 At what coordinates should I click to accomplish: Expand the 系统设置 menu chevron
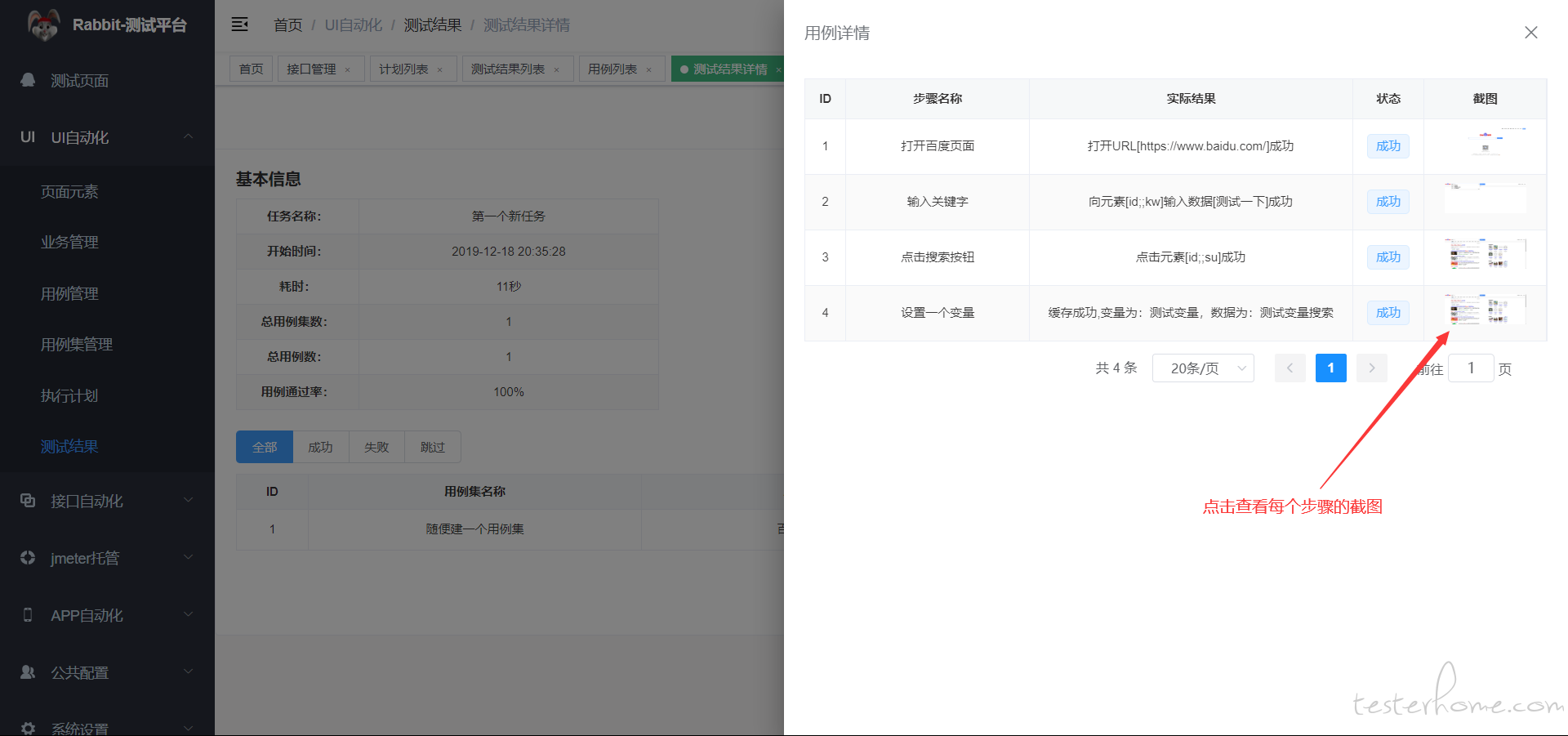tap(189, 728)
